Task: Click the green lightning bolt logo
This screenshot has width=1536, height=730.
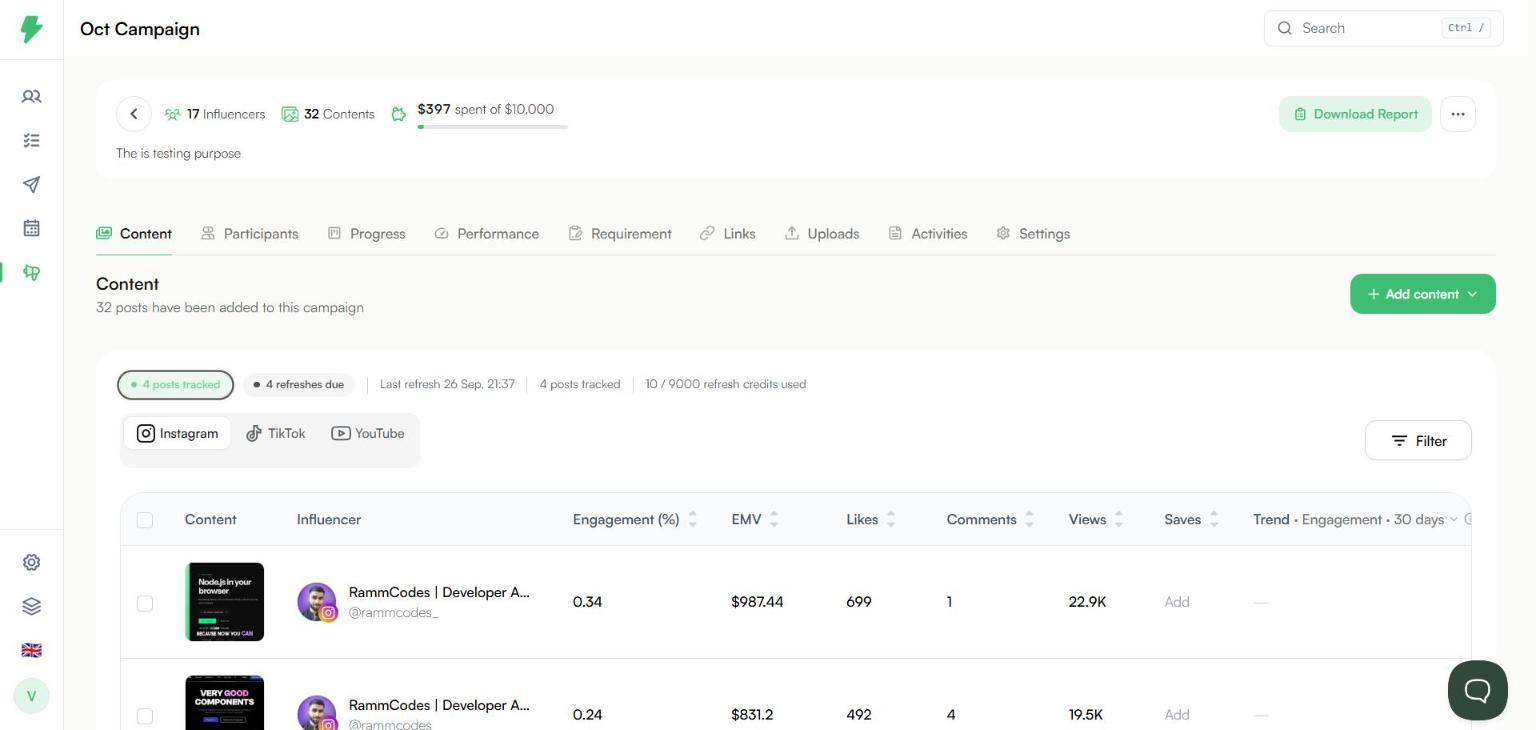Action: pos(32,29)
